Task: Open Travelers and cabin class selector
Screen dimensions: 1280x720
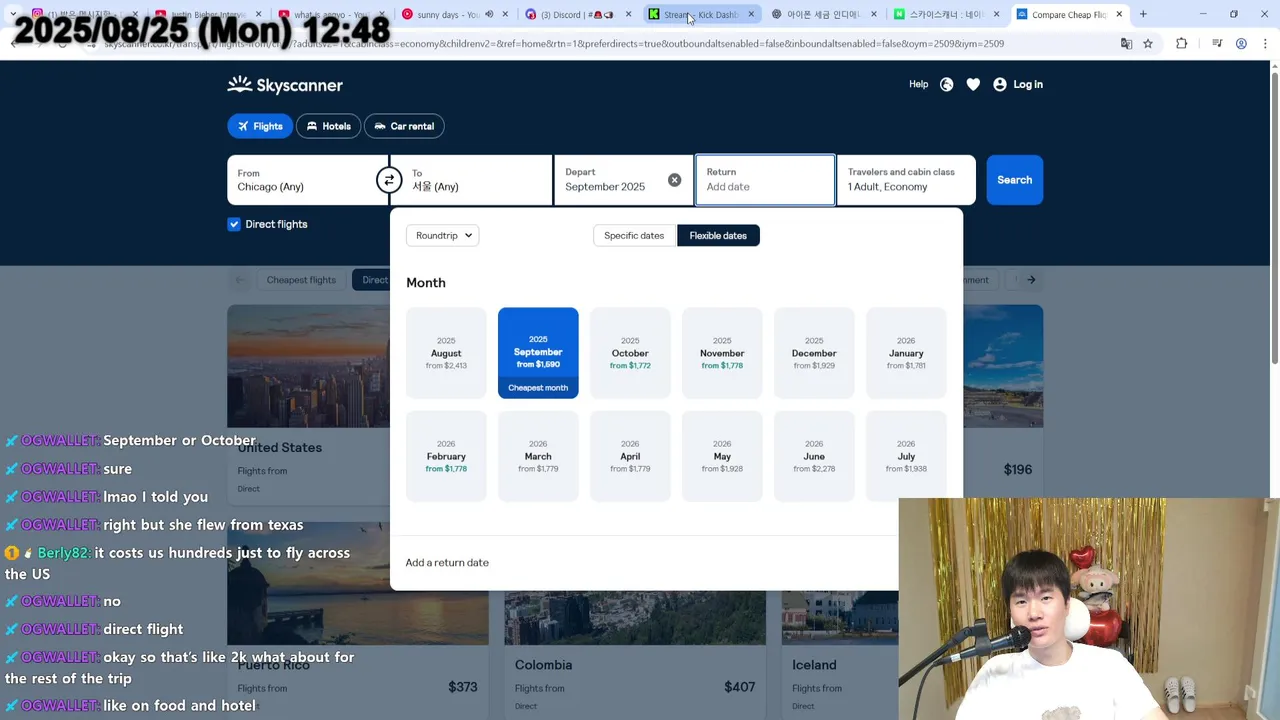Action: click(x=906, y=180)
